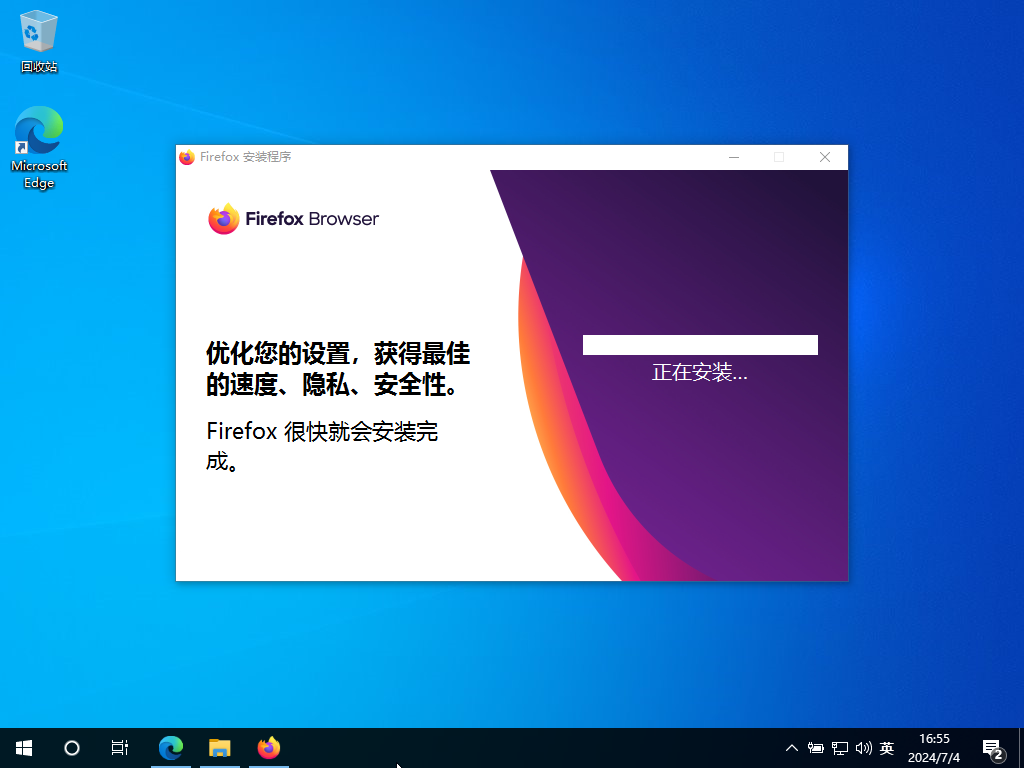
Task: Click the Firefox icon in the installer title bar
Action: (187, 157)
